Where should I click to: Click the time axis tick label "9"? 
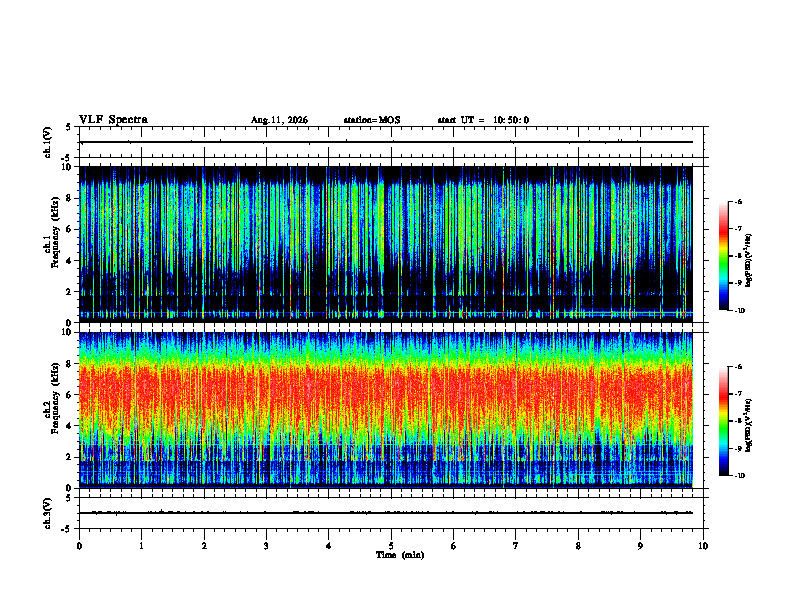(640, 546)
